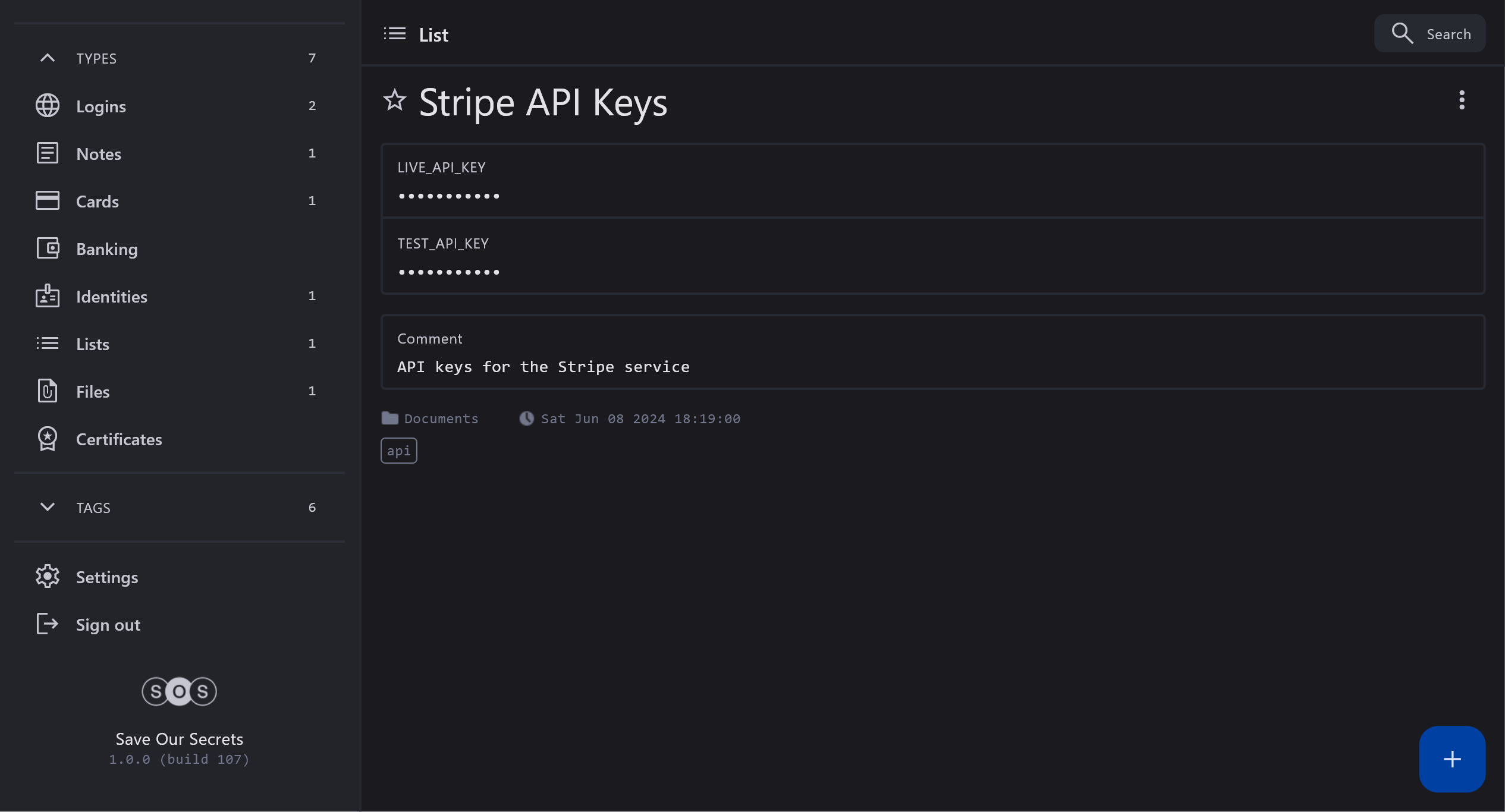The width and height of the screenshot is (1505, 812).
Task: Reveal the masked TEST_API_KEY value
Action: 449,272
